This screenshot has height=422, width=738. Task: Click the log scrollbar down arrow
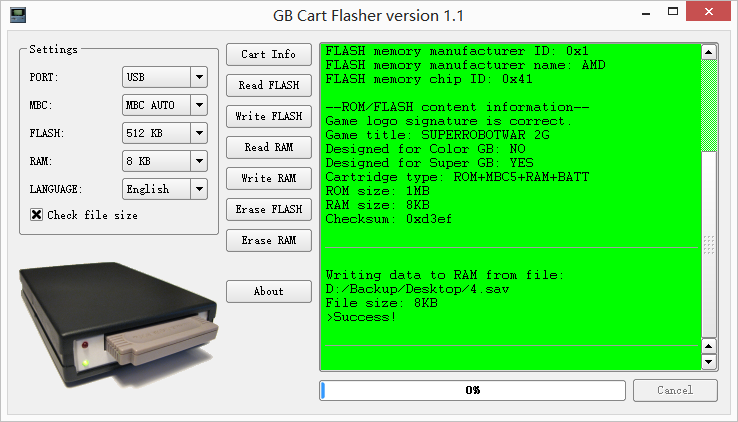709,361
